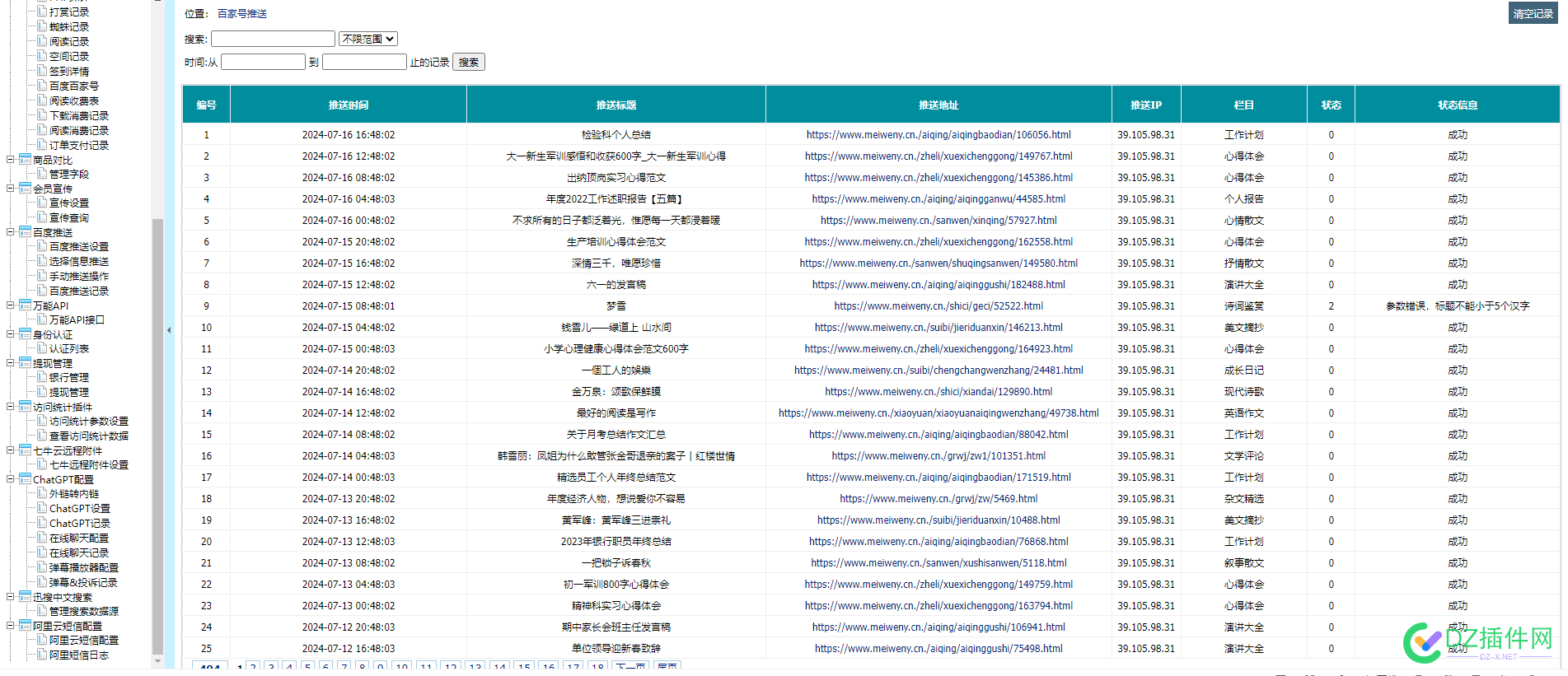
Task: Open 选择信息推送 in the sidebar tree
Action: click(79, 262)
